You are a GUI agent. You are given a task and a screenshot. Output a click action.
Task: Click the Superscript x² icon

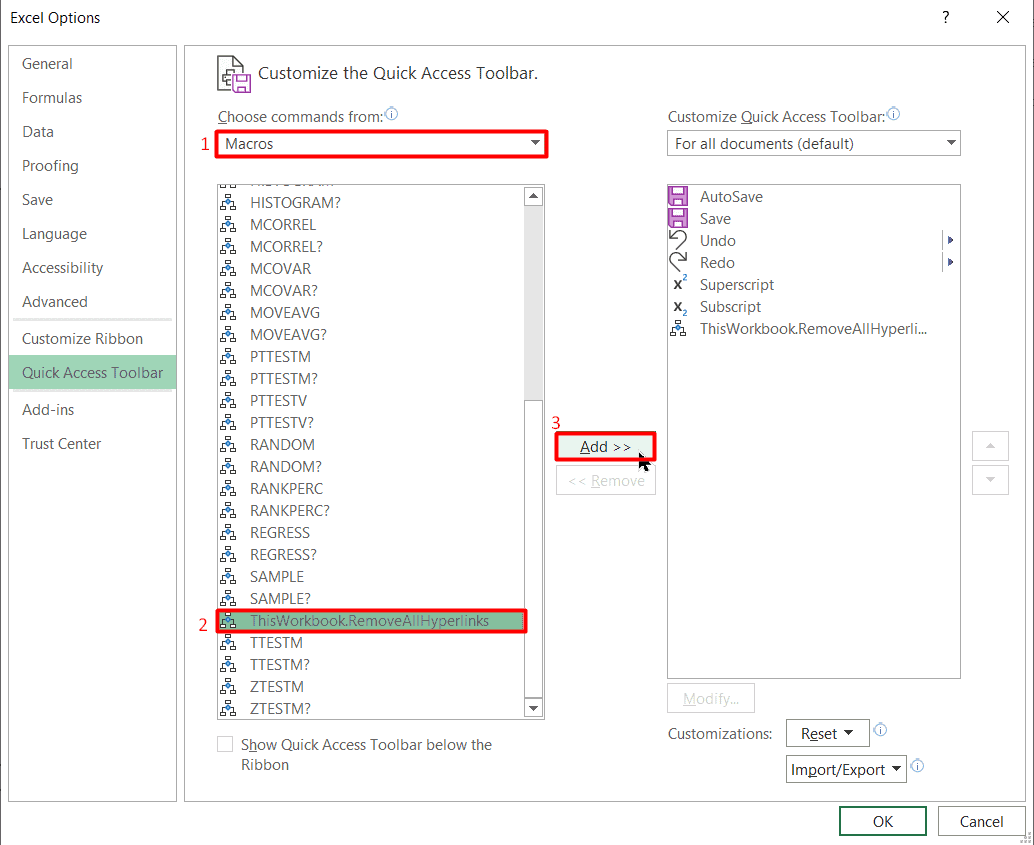pos(679,284)
